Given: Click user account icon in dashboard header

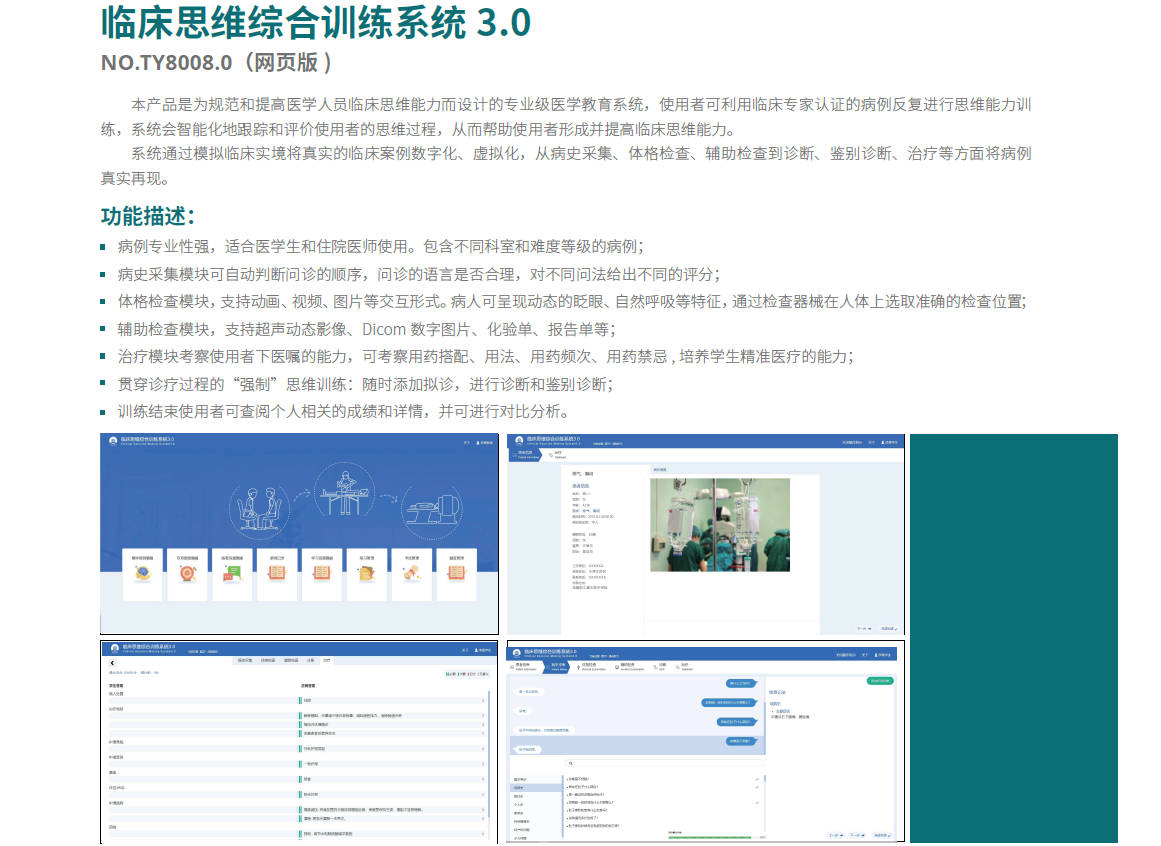Looking at the screenshot, I should (476, 442).
